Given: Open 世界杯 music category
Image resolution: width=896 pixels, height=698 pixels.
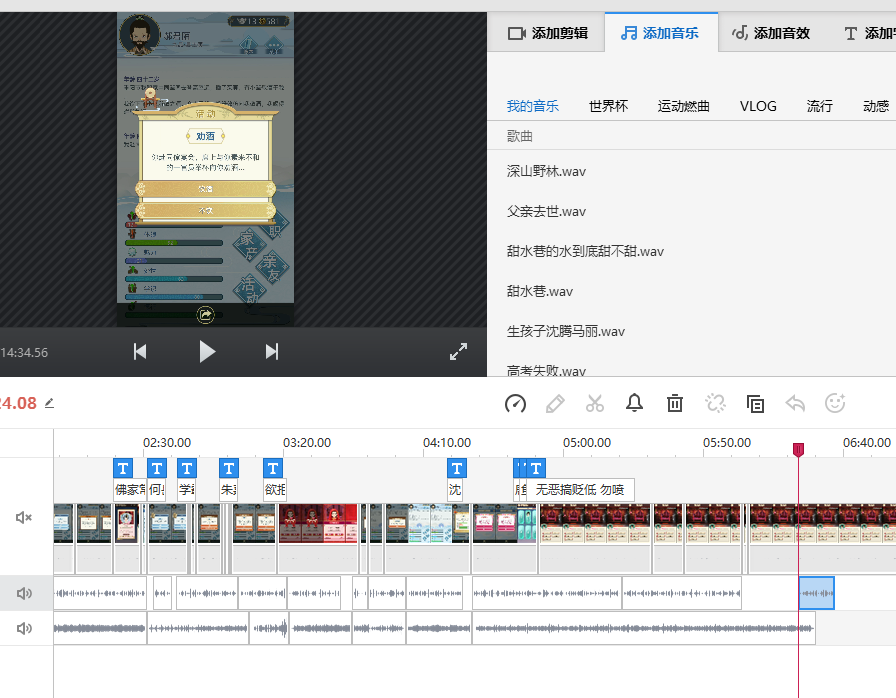Looking at the screenshot, I should pos(609,106).
